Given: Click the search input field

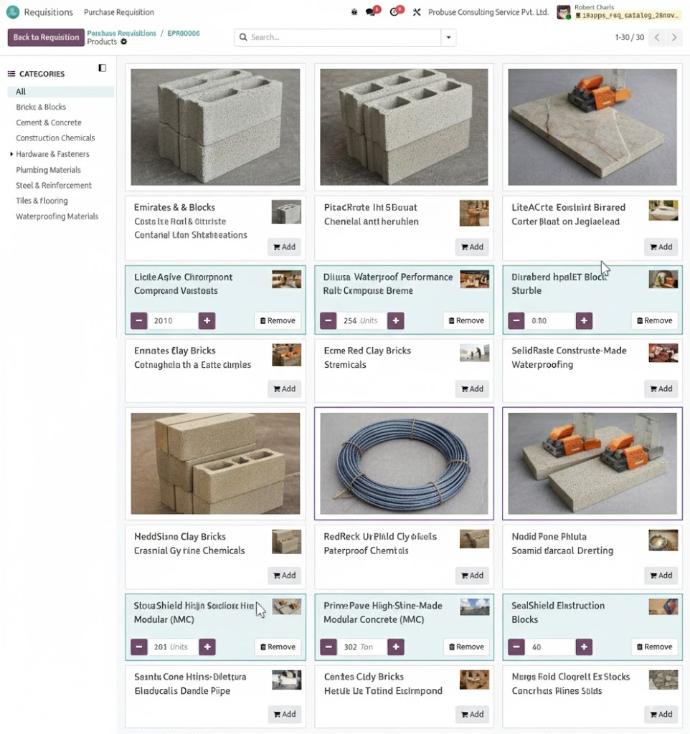Looking at the screenshot, I should (x=340, y=37).
